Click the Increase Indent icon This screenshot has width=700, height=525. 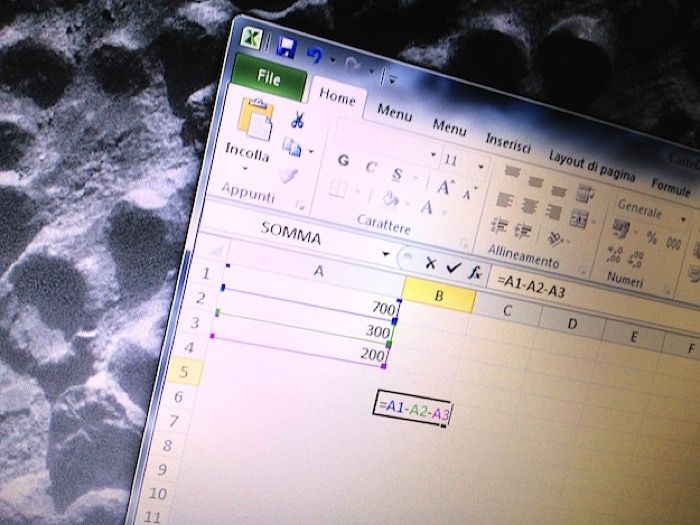click(x=522, y=231)
